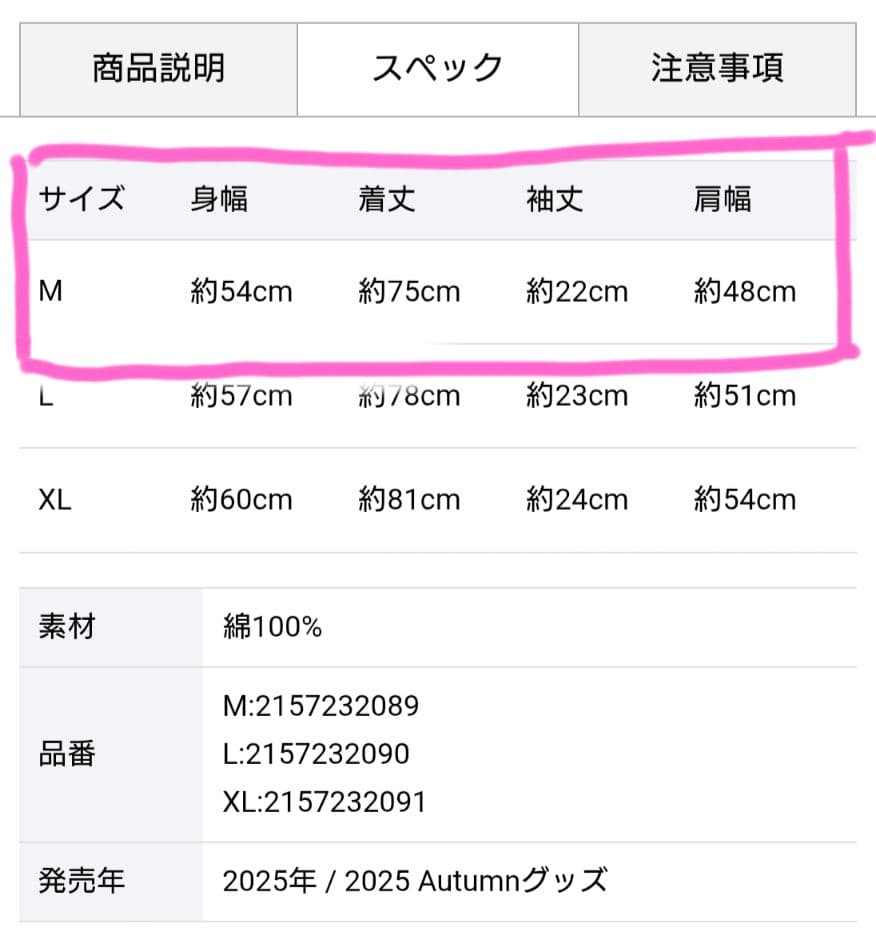This screenshot has width=876, height=940.
Task: Click the 約54cm measurement for size M
Action: [x=242, y=291]
